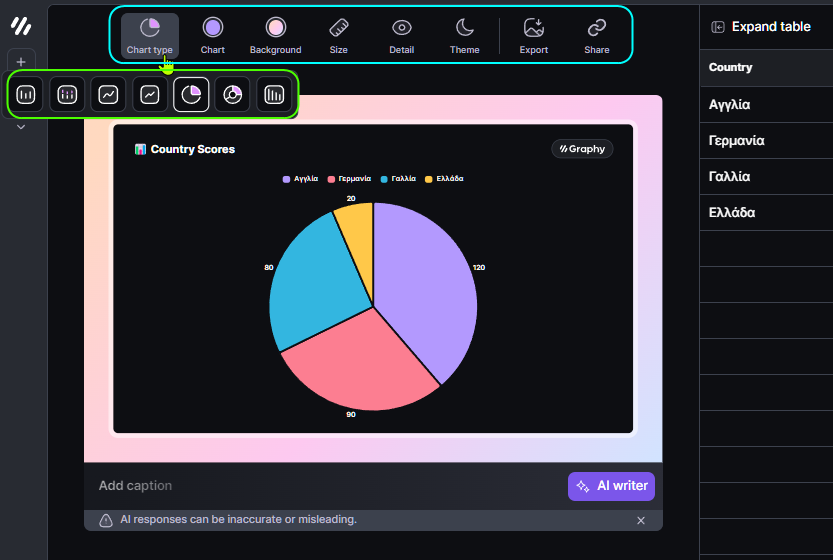The image size is (833, 560).
Task: Select the line chart icon beside stacked bar
Action: [x=108, y=95]
